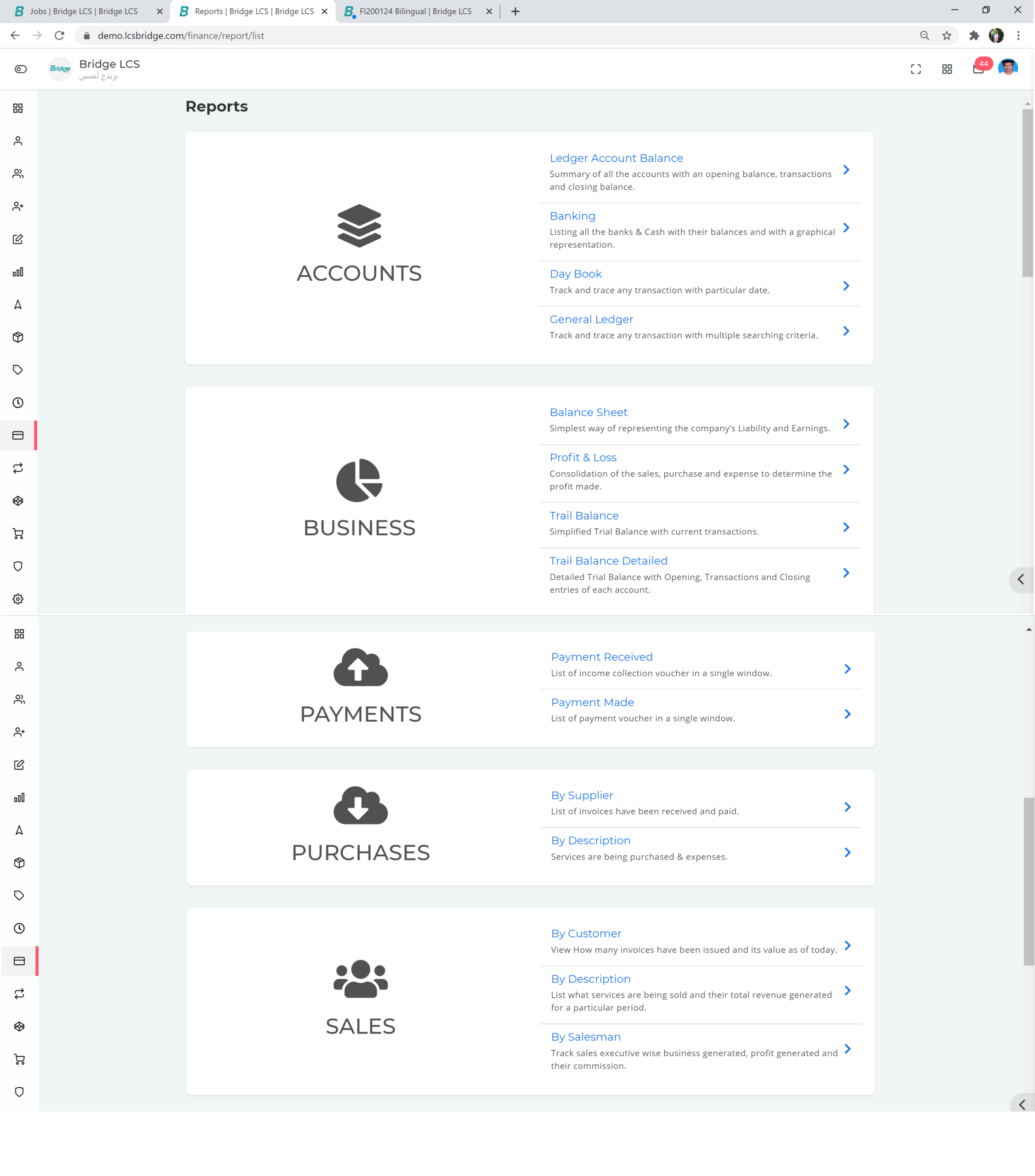This screenshot has width=1035, height=1176.
Task: Toggle the sidebar switch beside Bridge logo
Action: coord(21,69)
